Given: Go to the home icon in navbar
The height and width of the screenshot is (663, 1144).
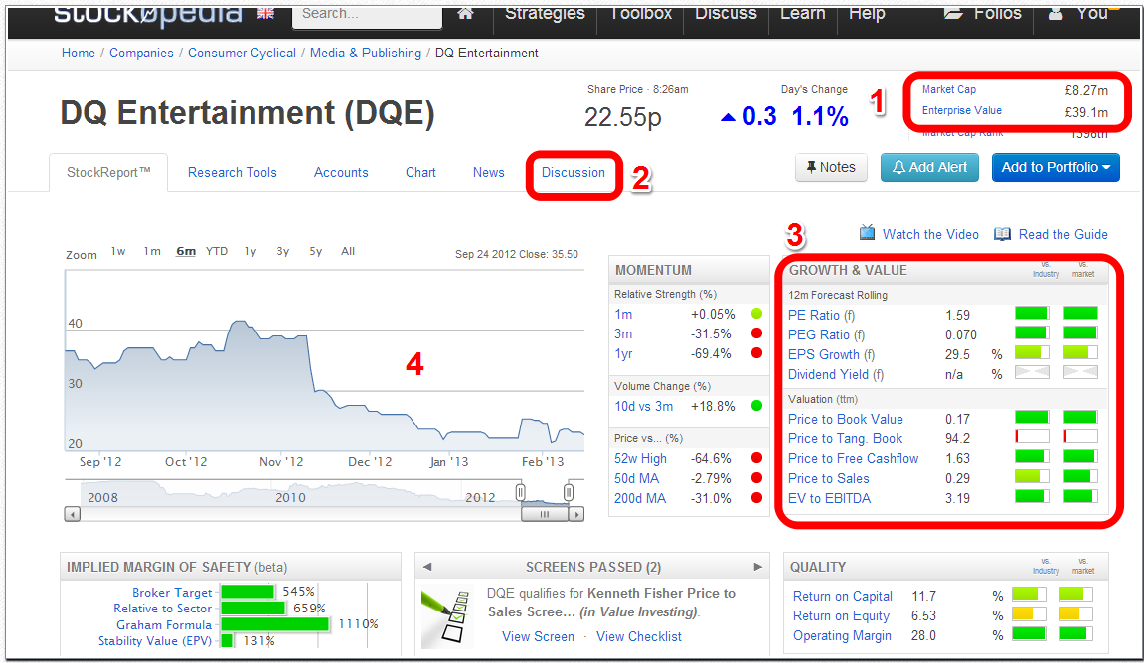Looking at the screenshot, I should click(465, 13).
